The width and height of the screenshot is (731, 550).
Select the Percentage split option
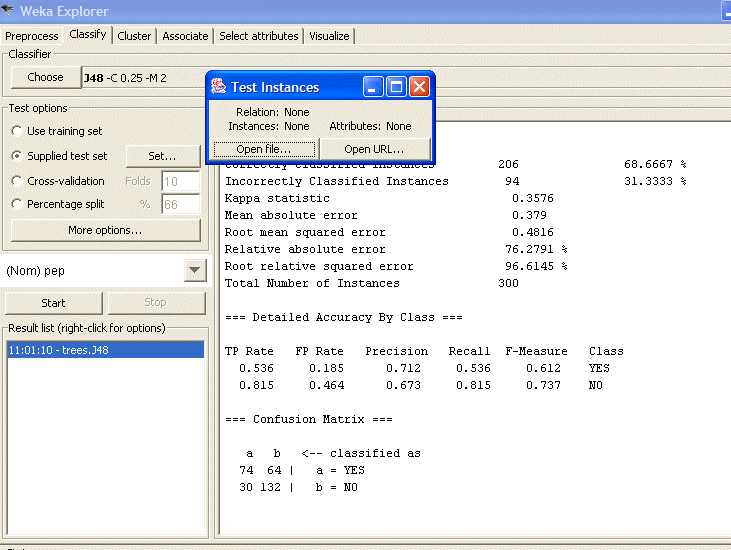pos(17,204)
